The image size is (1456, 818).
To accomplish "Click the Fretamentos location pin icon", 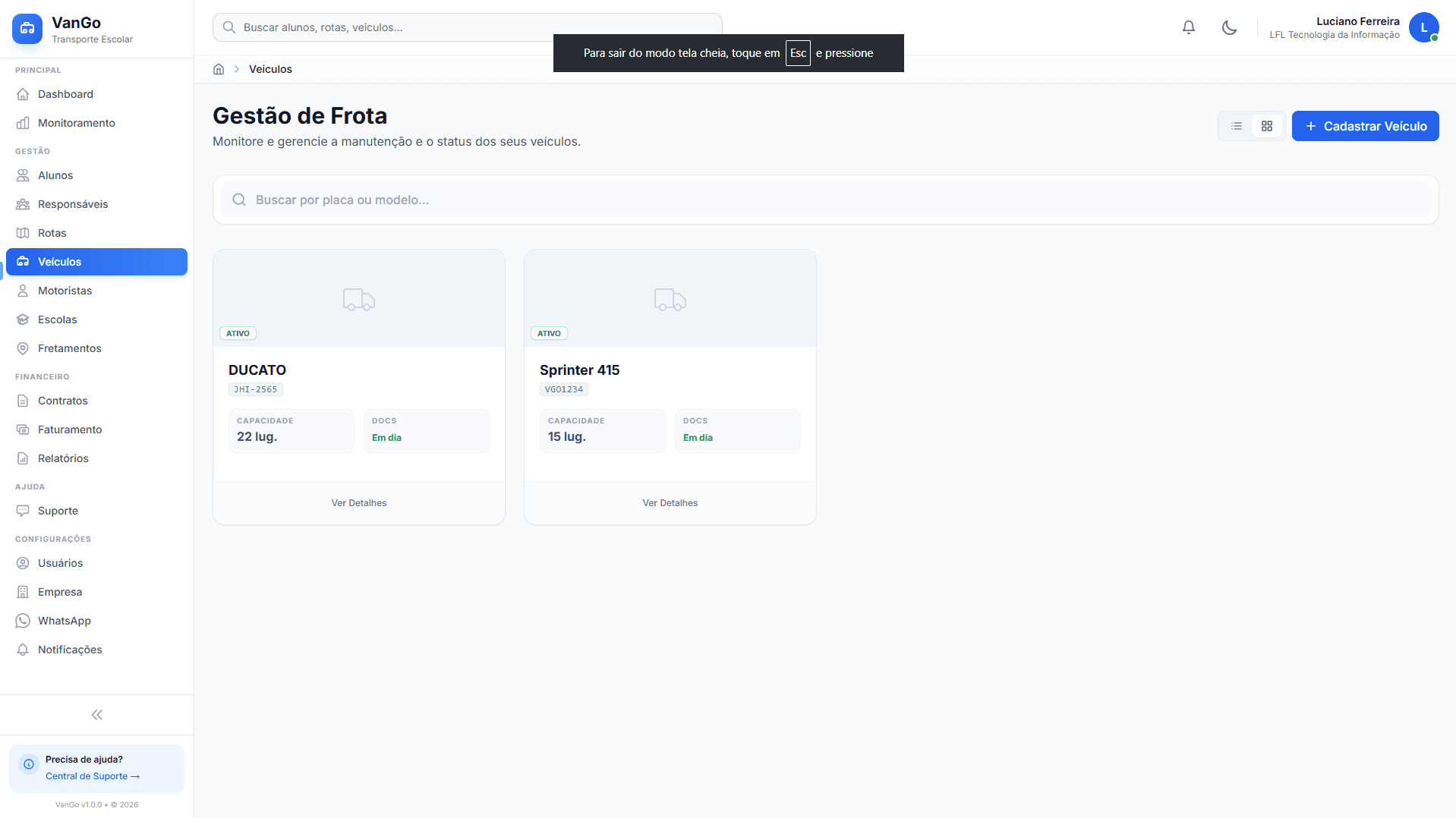I will (23, 348).
